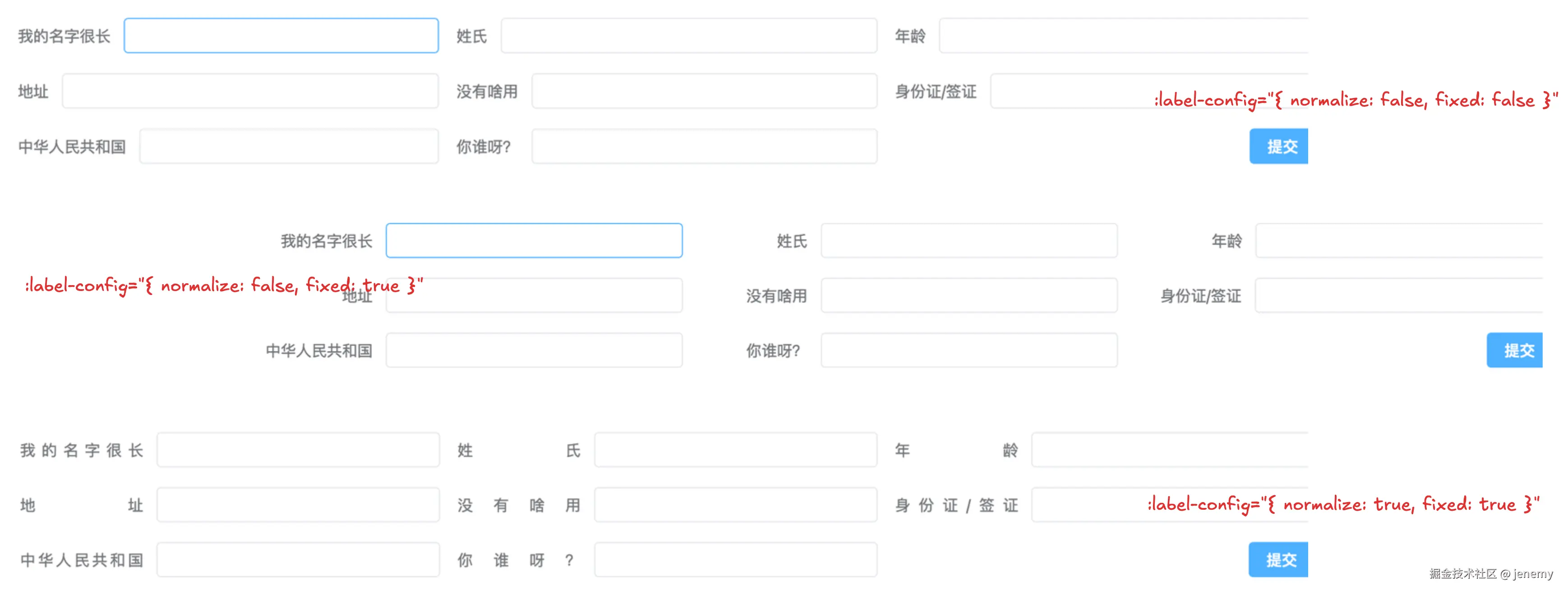Image resolution: width=1568 pixels, height=595 pixels.
Task: Click the 你谁呀? input in the first form
Action: coord(704,146)
